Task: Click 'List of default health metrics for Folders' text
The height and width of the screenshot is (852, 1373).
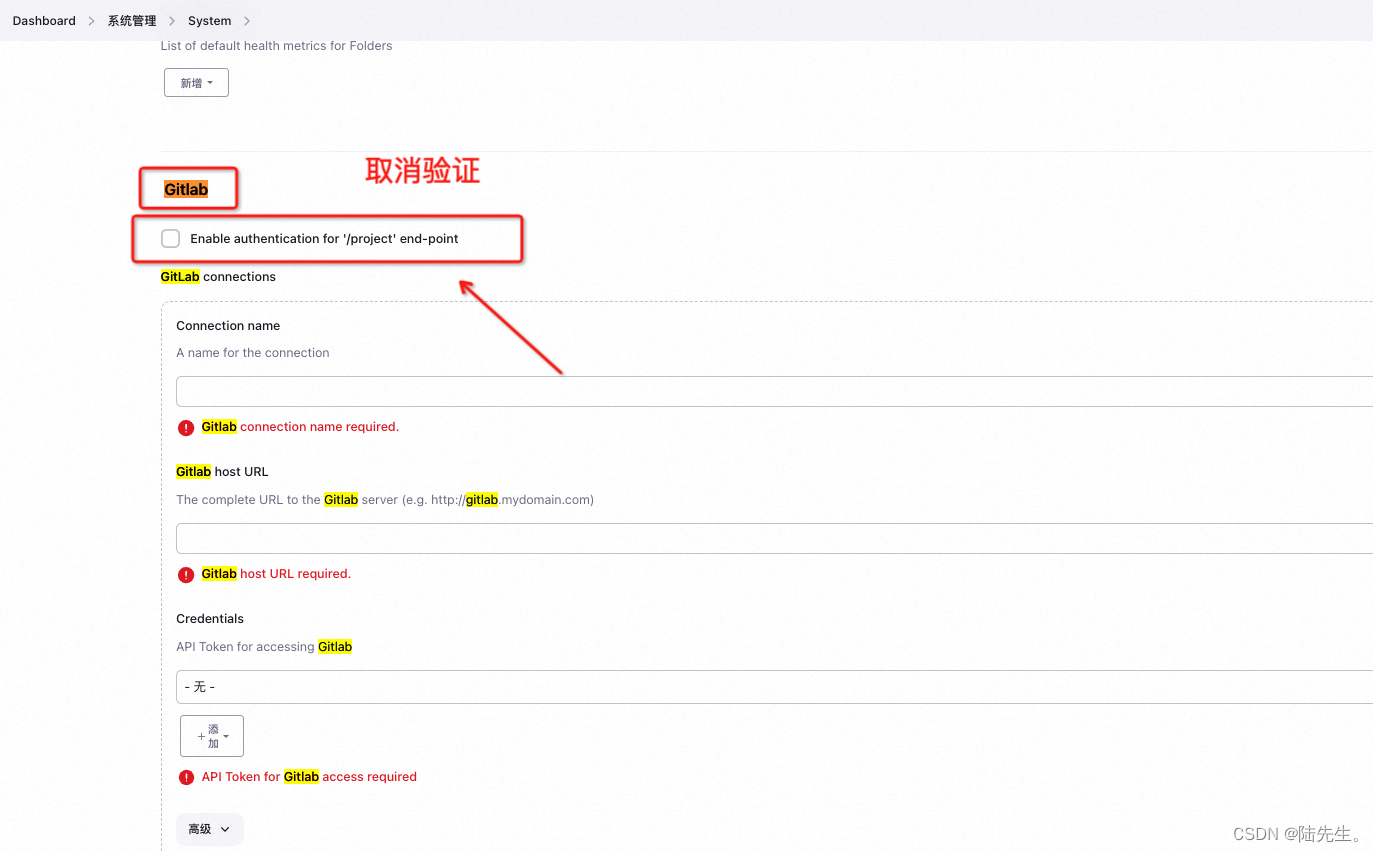Action: 276,46
